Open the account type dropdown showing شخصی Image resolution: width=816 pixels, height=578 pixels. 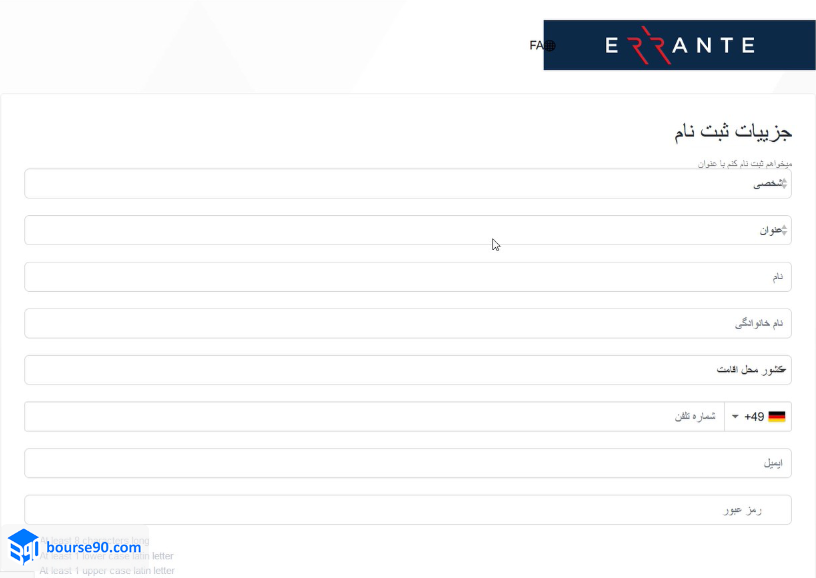400,184
